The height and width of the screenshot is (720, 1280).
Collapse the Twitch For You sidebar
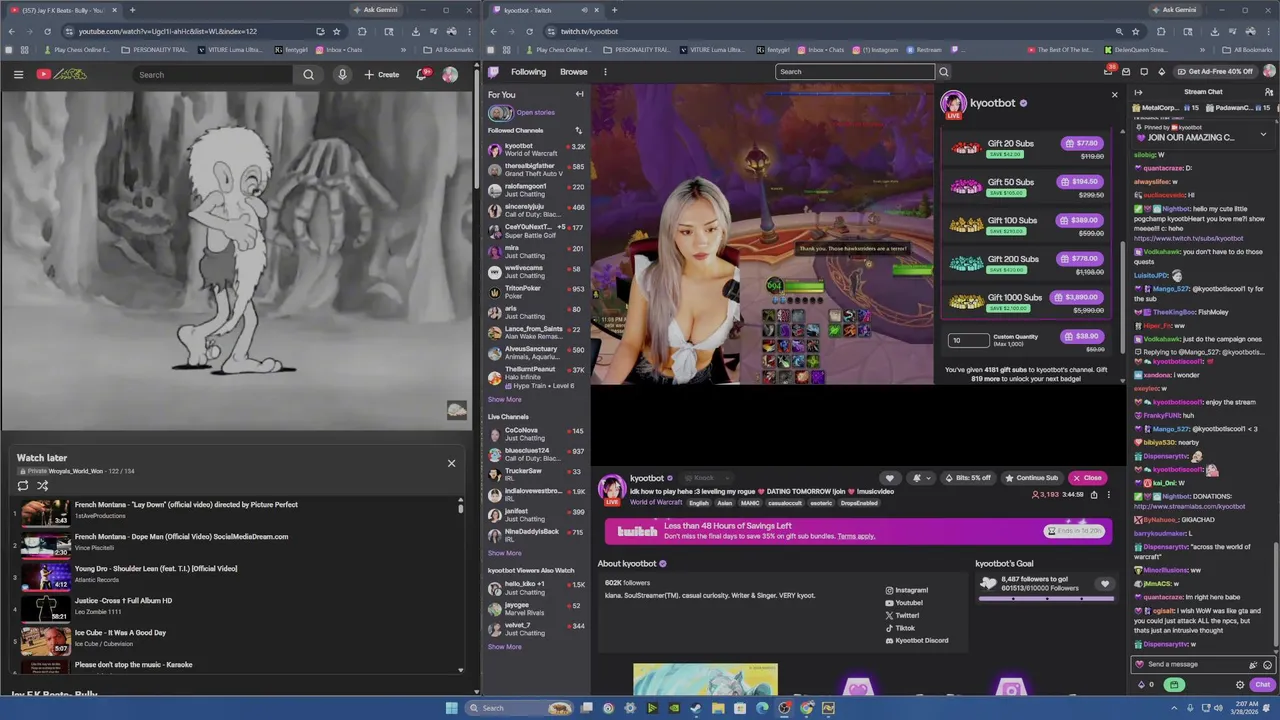pyautogui.click(x=579, y=94)
